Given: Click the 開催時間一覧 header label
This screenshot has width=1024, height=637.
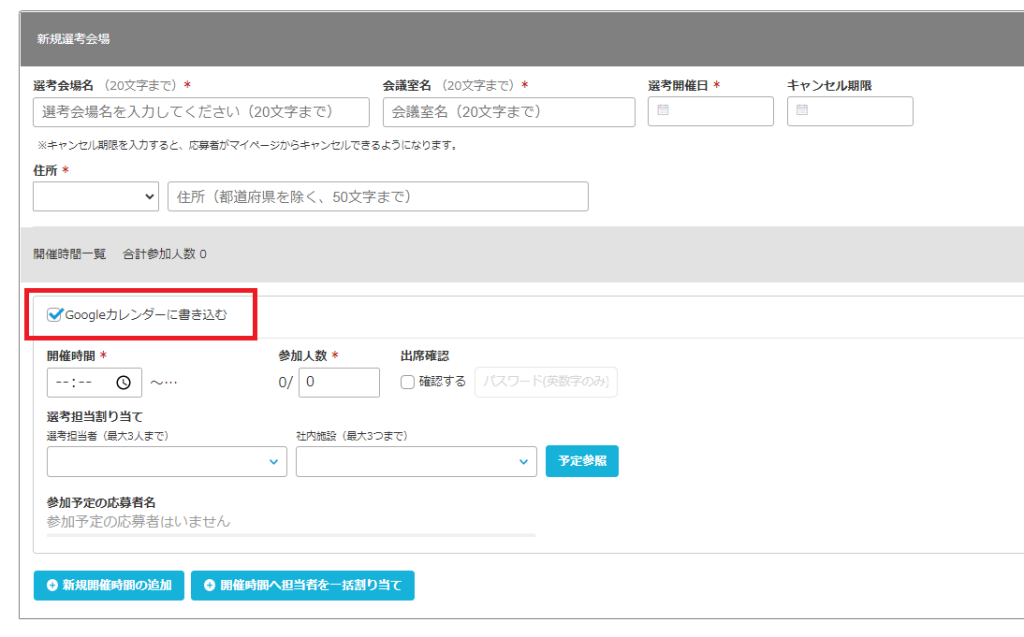Looking at the screenshot, I should tap(69, 254).
